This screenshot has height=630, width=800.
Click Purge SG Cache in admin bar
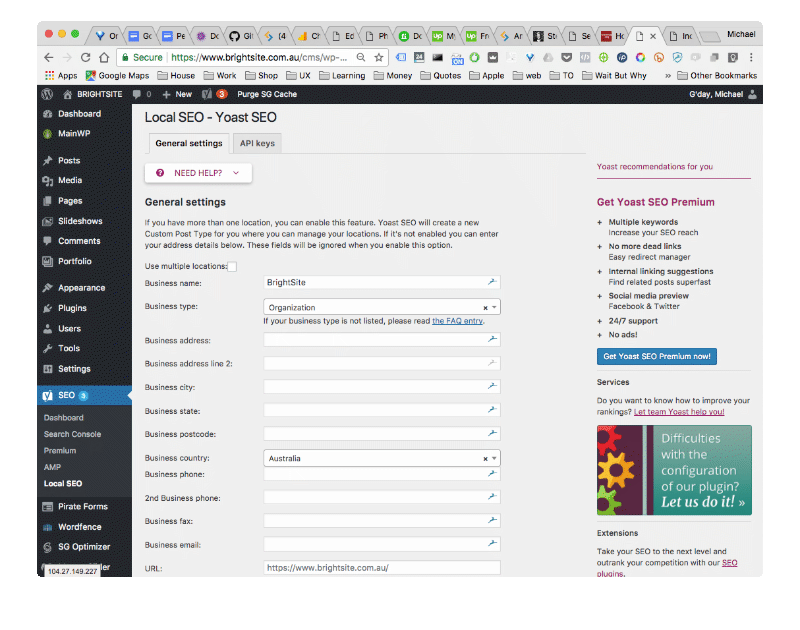point(267,94)
